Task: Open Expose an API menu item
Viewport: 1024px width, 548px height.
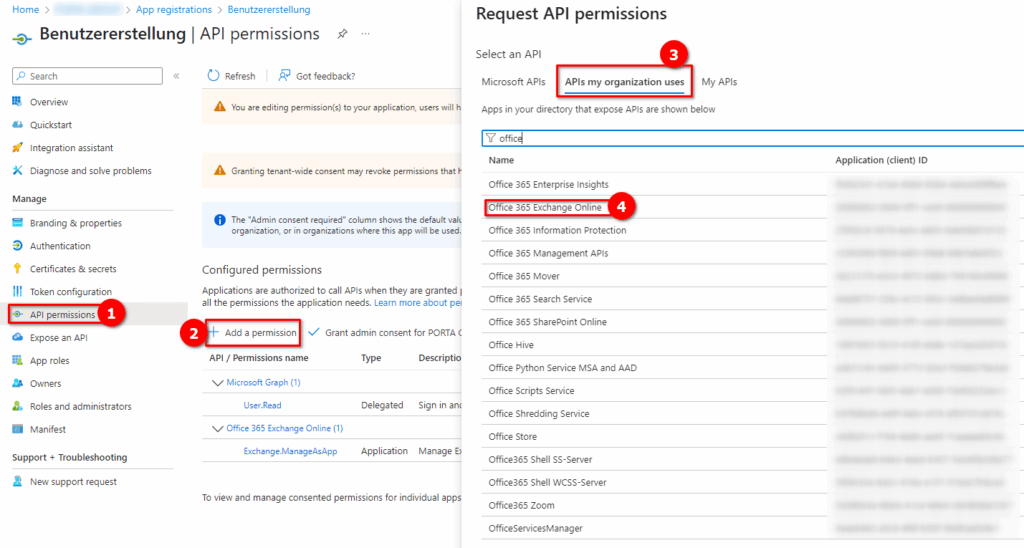Action: [x=59, y=338]
